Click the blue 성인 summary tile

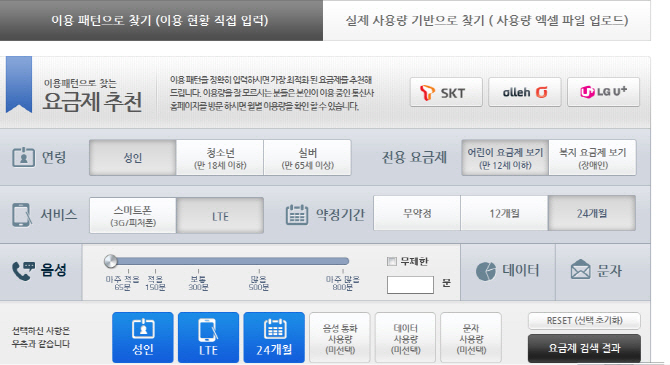click(x=143, y=338)
